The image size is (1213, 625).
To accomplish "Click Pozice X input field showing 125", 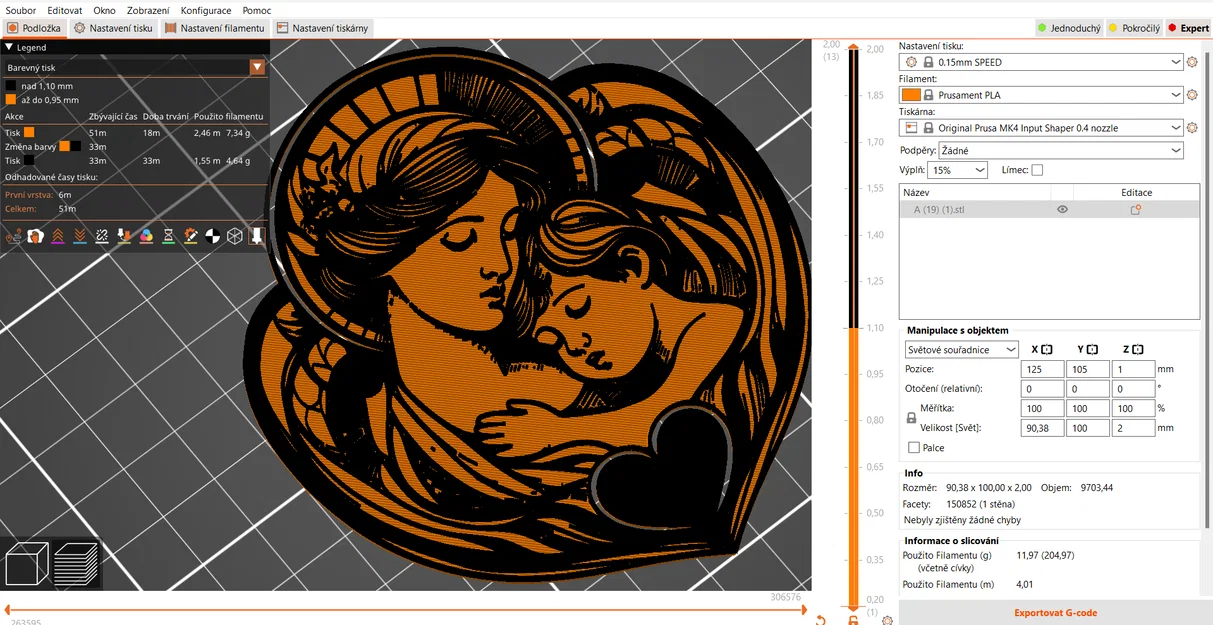I will (x=1043, y=369).
